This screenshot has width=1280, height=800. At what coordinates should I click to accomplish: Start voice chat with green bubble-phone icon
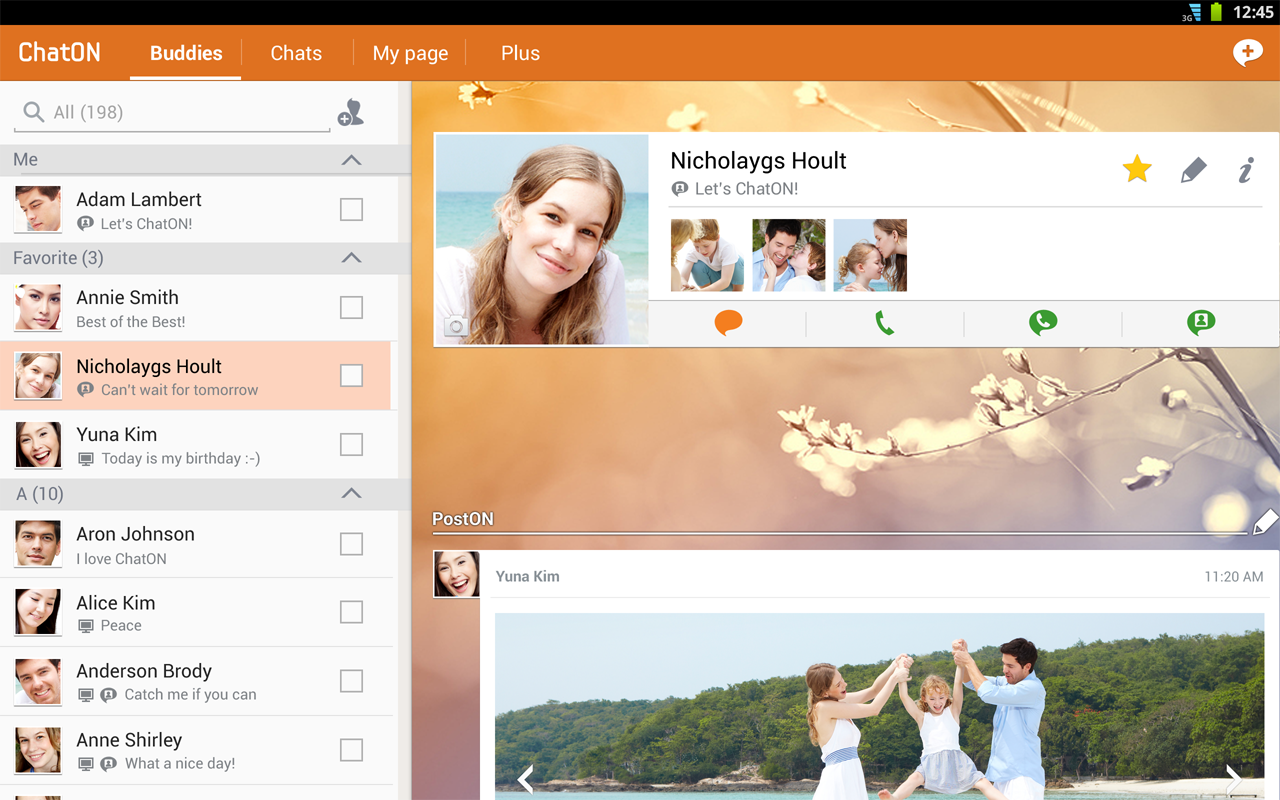(1043, 322)
